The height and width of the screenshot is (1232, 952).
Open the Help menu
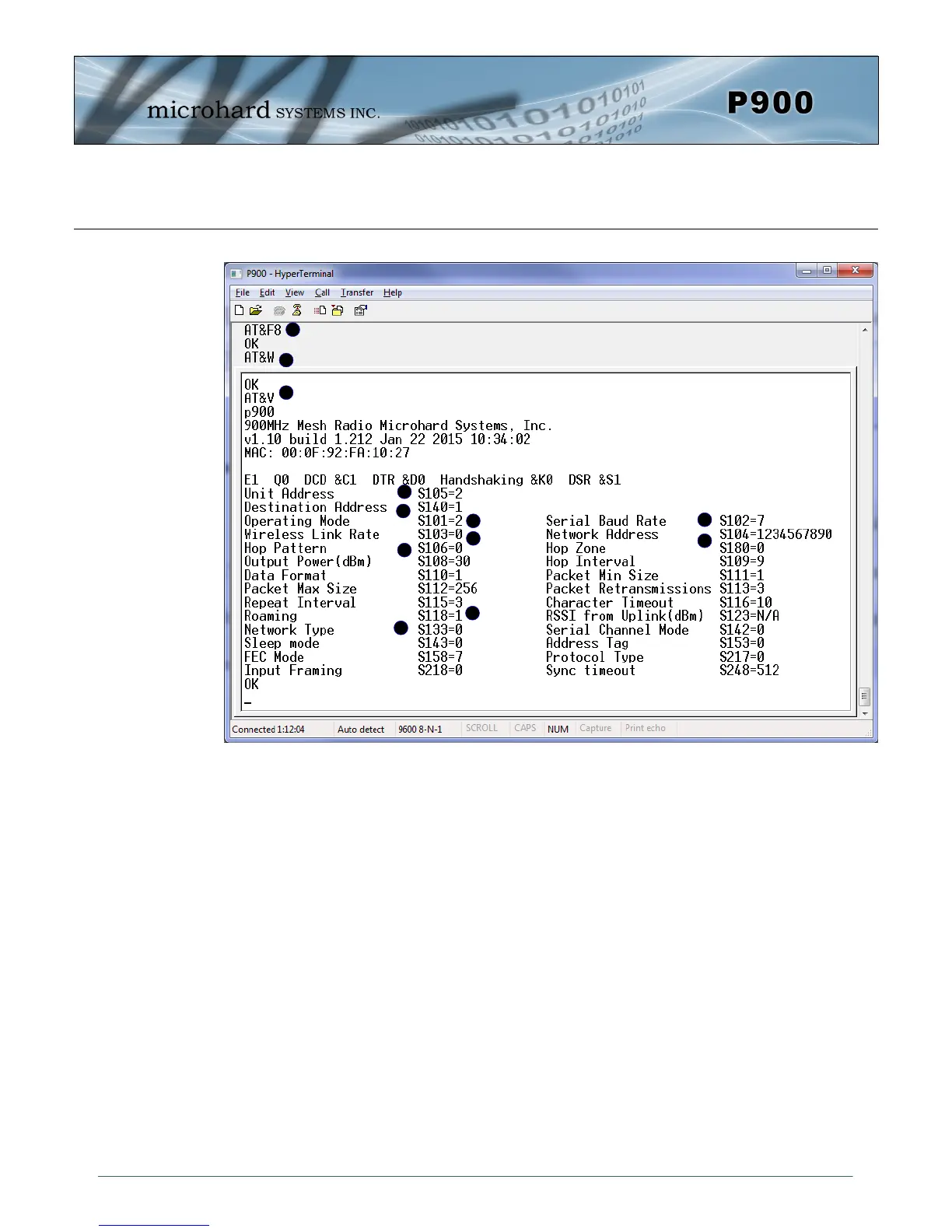click(x=393, y=292)
